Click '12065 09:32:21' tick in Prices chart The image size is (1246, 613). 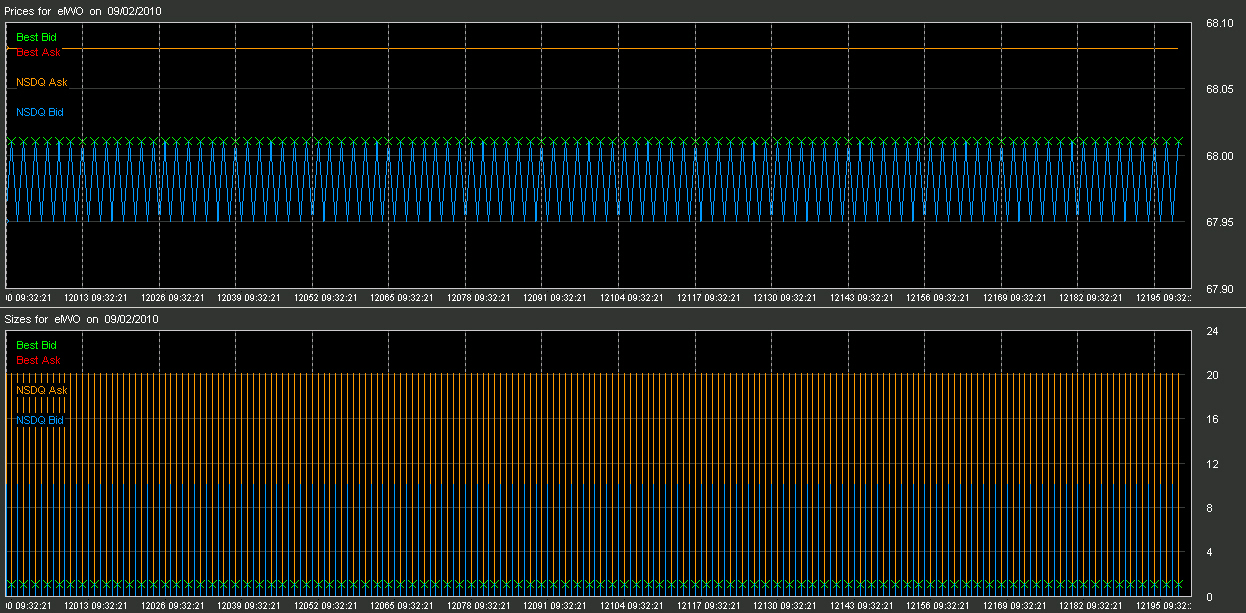pyautogui.click(x=403, y=297)
